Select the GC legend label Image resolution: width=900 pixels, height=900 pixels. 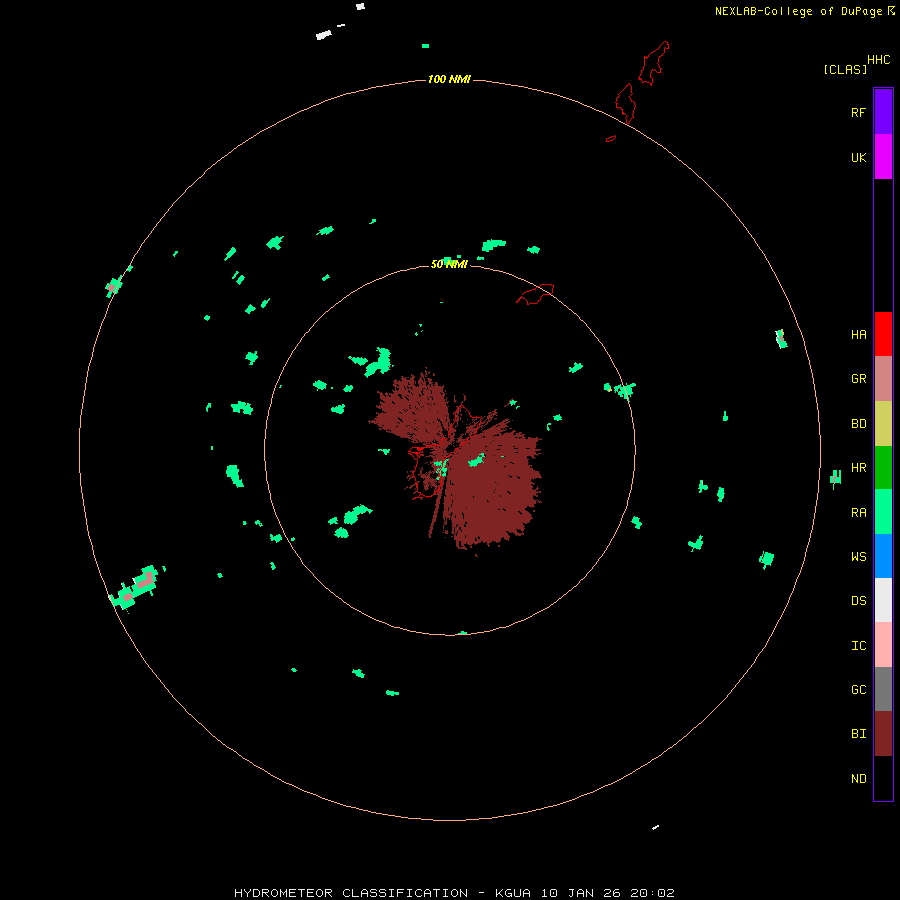tap(858, 690)
